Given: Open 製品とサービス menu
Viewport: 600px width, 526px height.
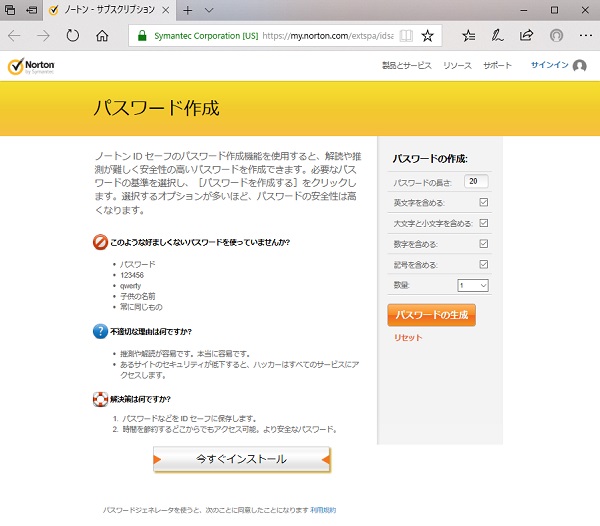Looking at the screenshot, I should coord(406,65).
